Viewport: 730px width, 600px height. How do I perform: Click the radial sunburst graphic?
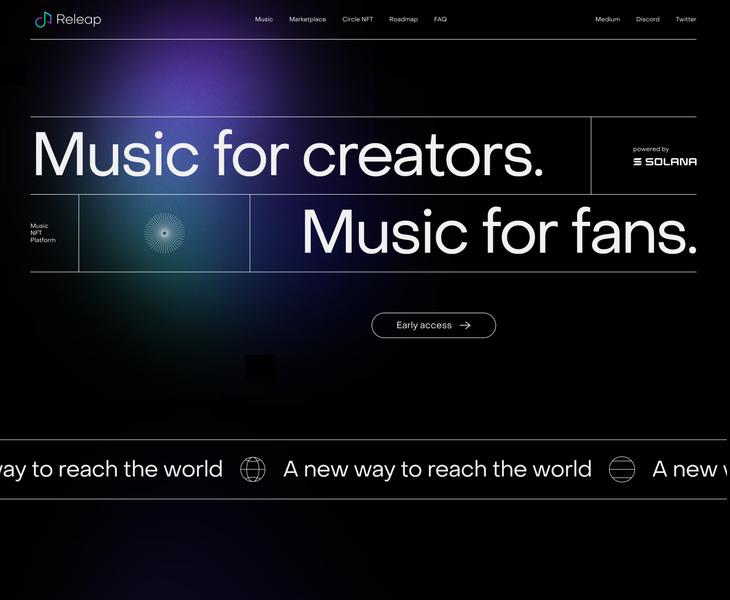coord(164,233)
